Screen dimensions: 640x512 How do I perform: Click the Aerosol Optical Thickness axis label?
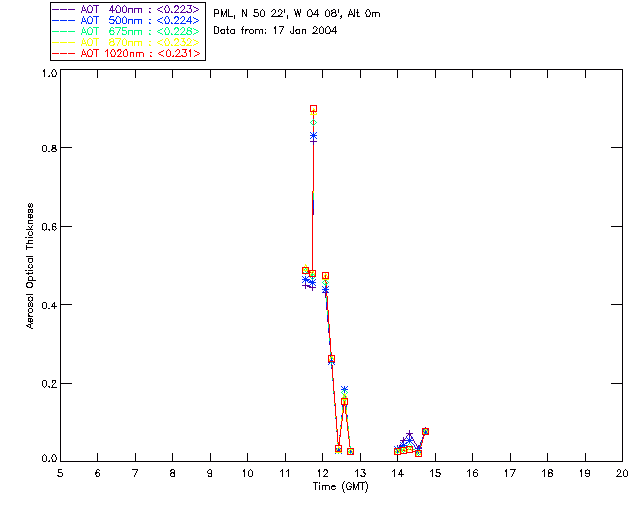[x=30, y=266]
